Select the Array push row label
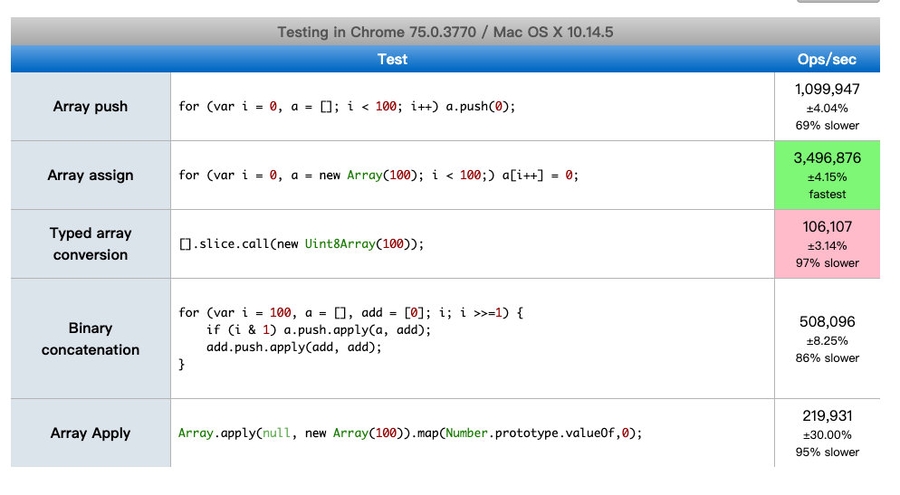Viewport: 900px width, 495px height. tap(91, 107)
